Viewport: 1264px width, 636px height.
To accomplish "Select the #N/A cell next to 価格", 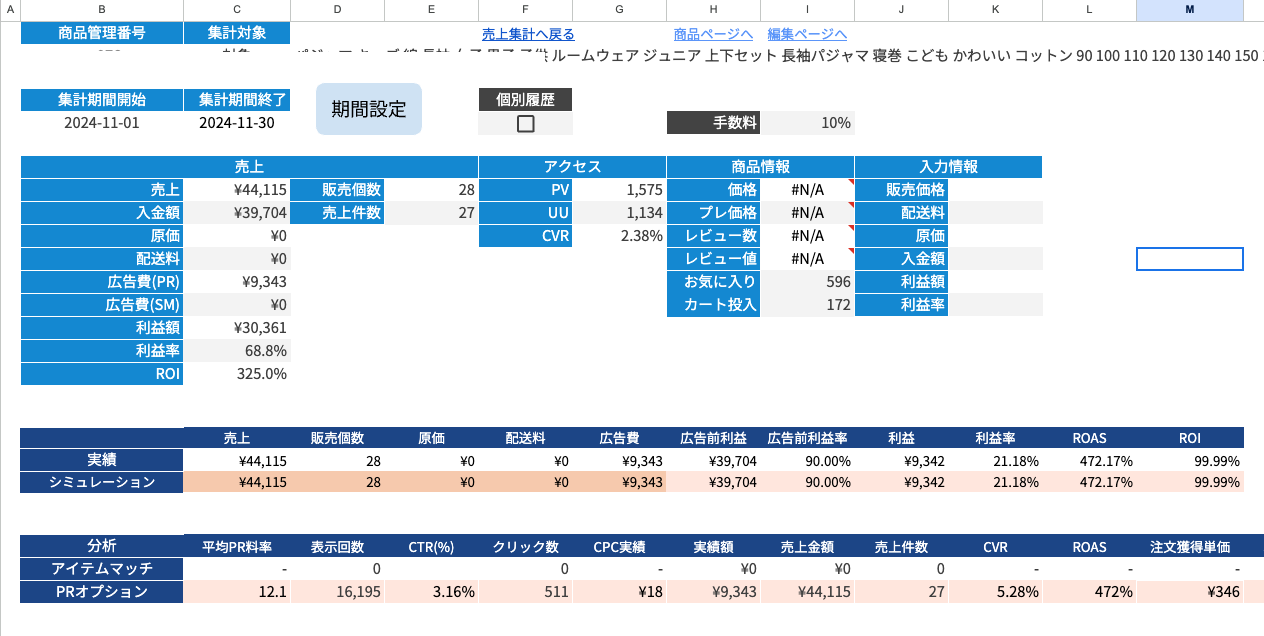I will tap(808, 190).
